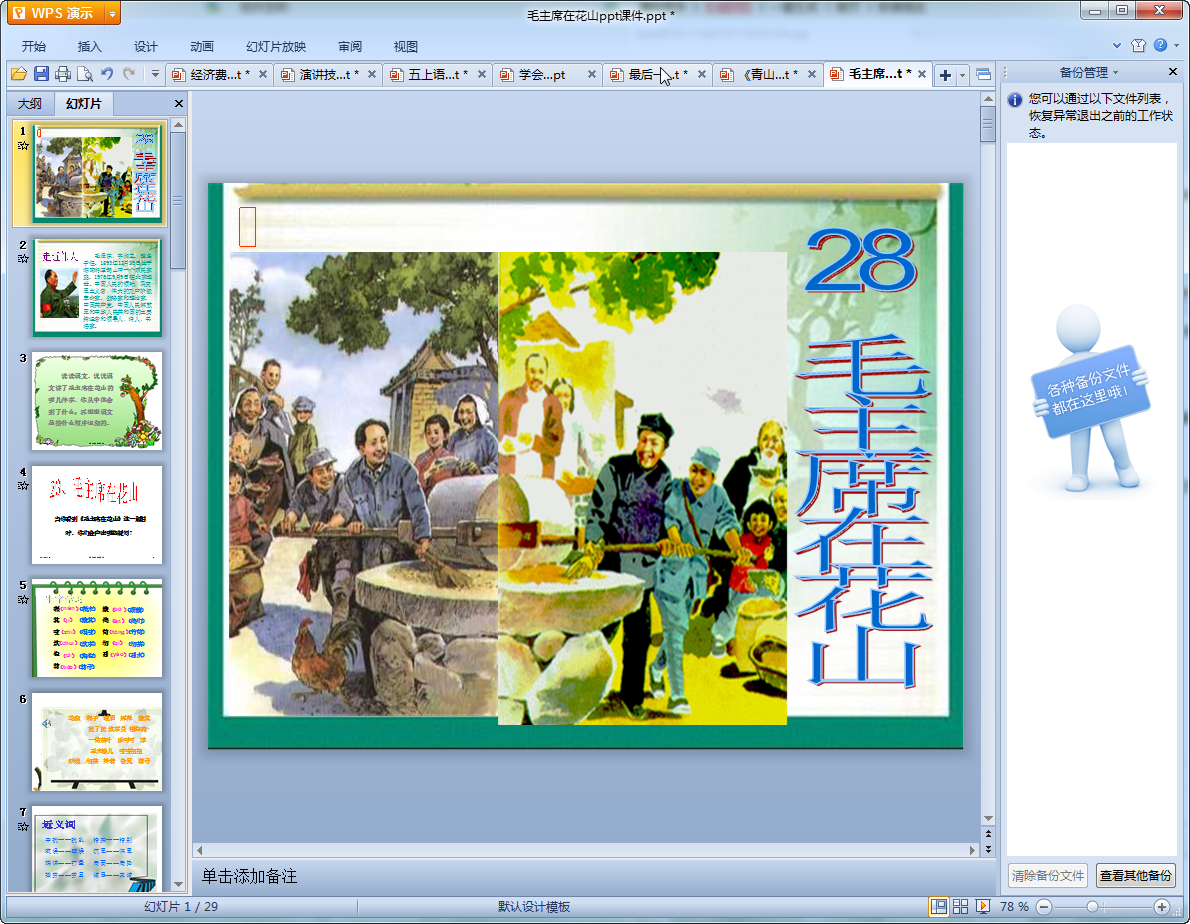Image resolution: width=1190 pixels, height=924 pixels.
Task: Go to next slide double-arrow button
Action: click(x=988, y=850)
